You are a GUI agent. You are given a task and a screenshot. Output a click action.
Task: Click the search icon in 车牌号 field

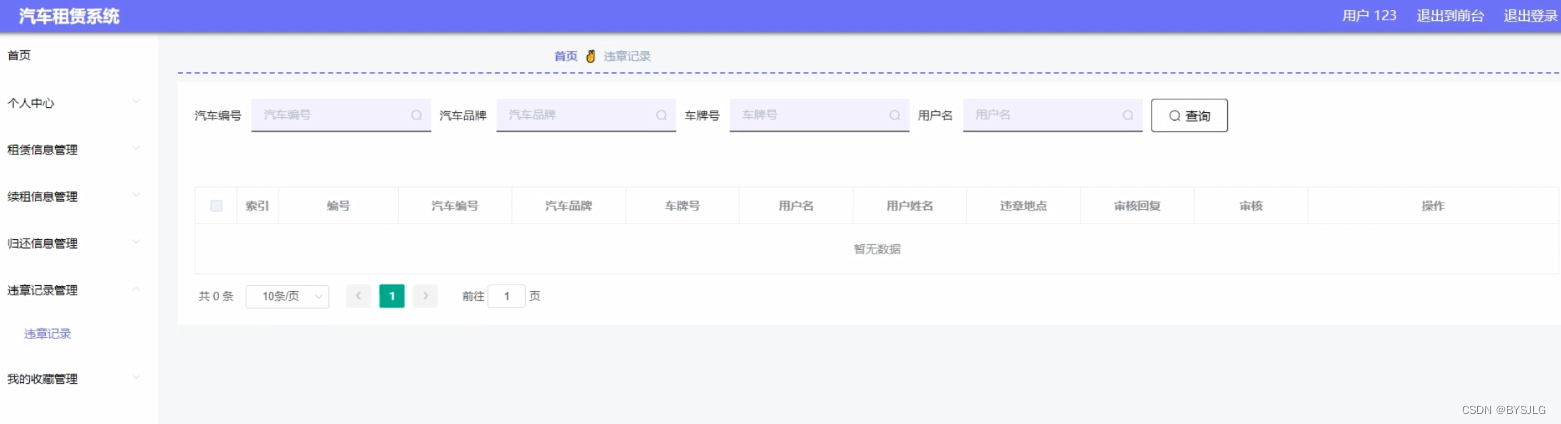tap(894, 115)
